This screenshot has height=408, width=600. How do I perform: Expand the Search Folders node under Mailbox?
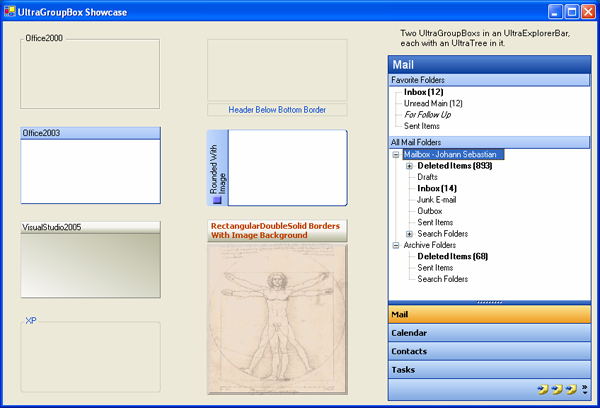pos(409,233)
